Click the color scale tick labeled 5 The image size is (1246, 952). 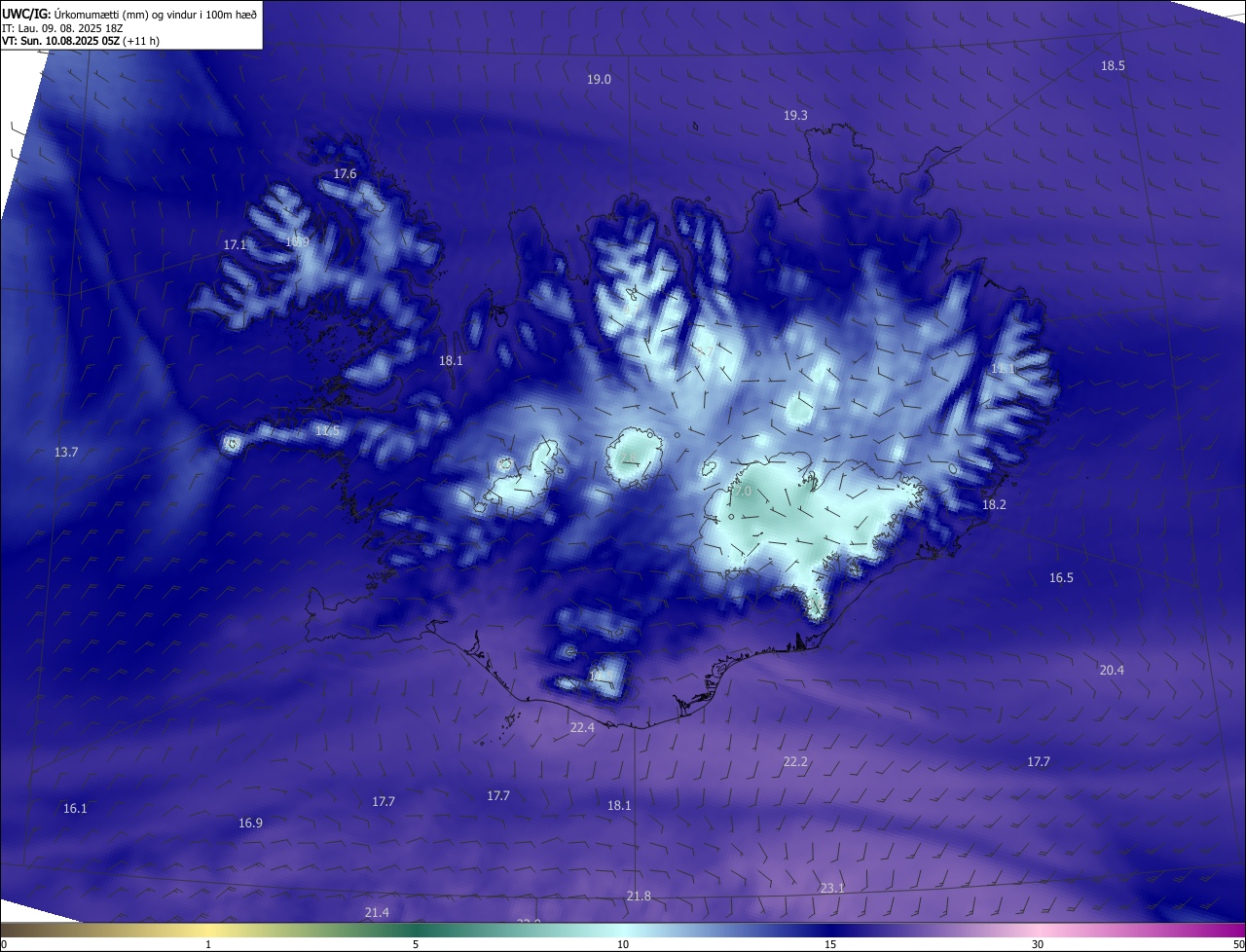coord(416,945)
